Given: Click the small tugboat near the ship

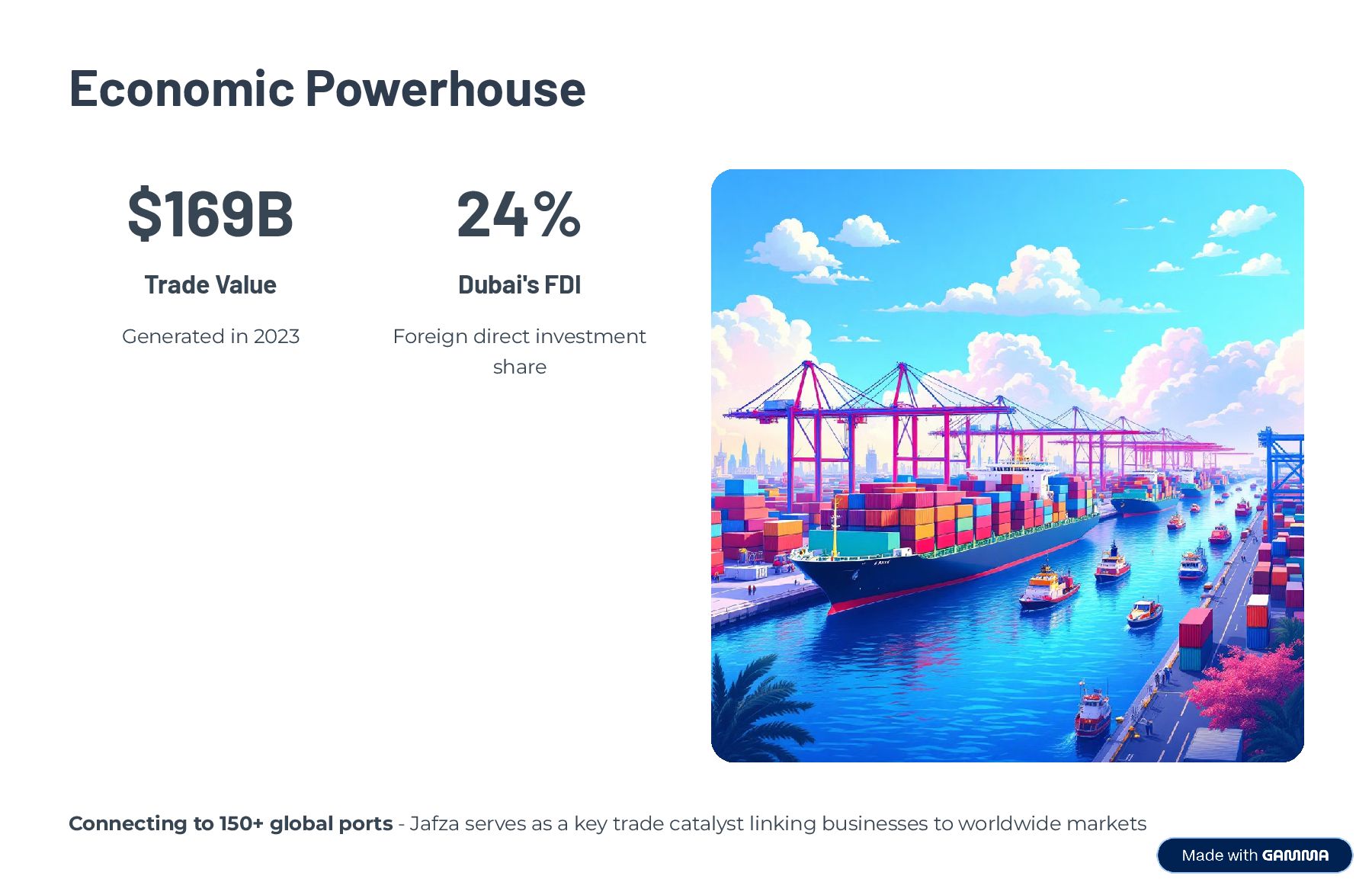Looking at the screenshot, I should (1049, 587).
